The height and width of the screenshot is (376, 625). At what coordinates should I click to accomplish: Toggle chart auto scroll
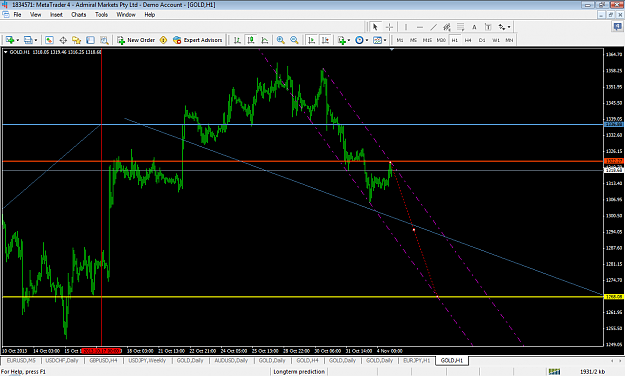312,40
